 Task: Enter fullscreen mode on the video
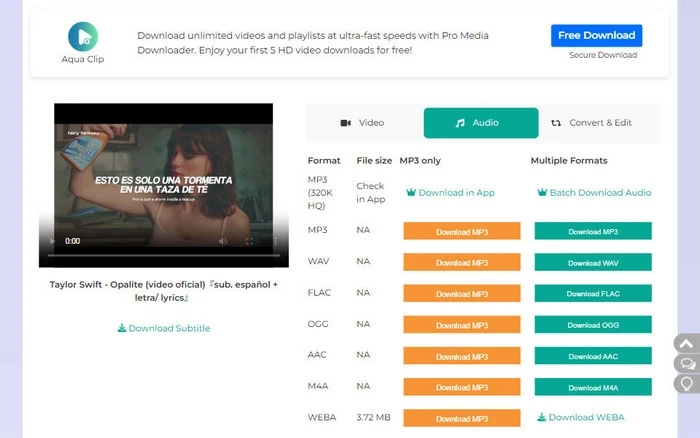point(249,241)
